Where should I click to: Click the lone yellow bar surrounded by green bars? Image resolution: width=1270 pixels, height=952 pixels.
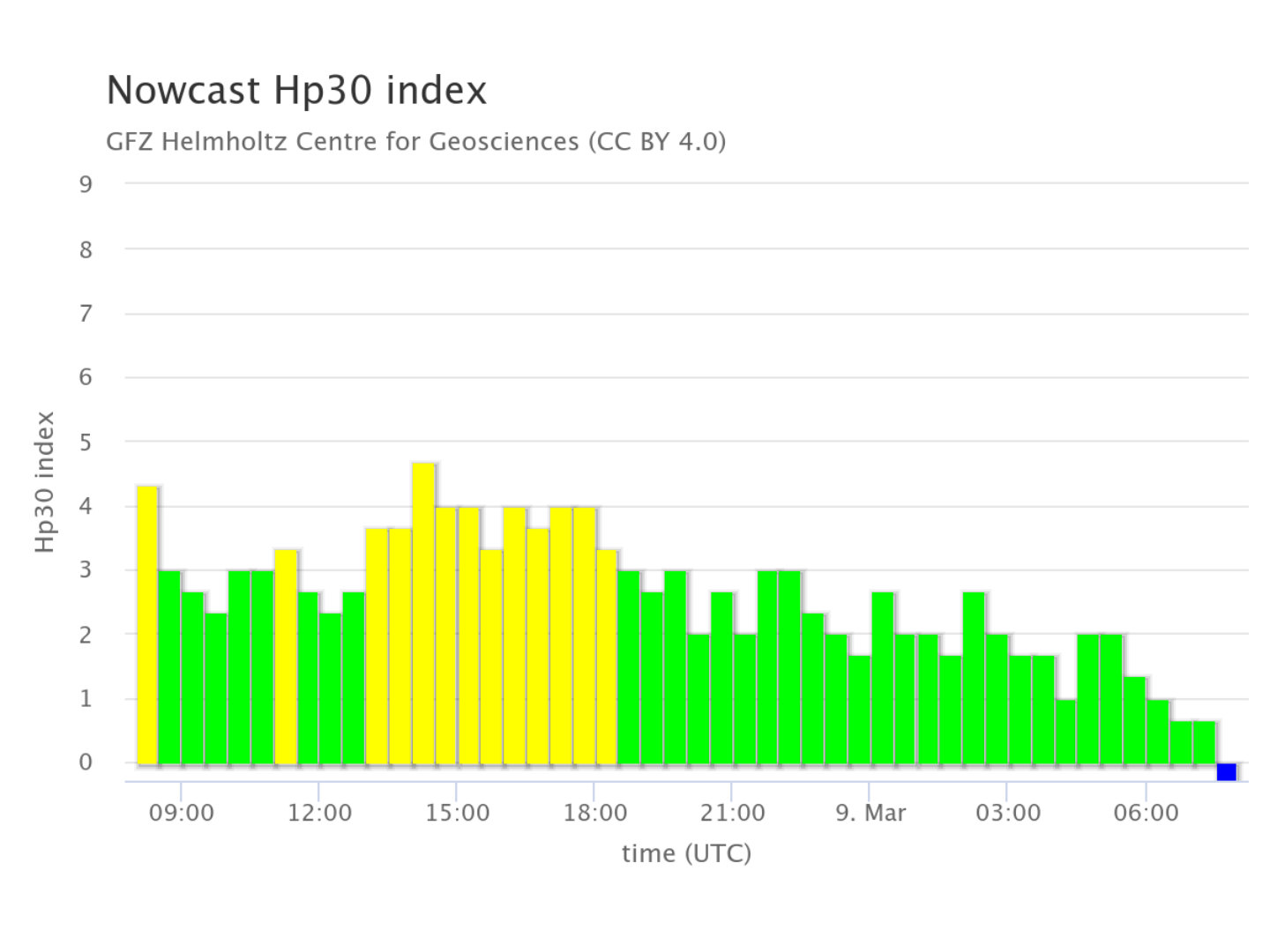[286, 656]
